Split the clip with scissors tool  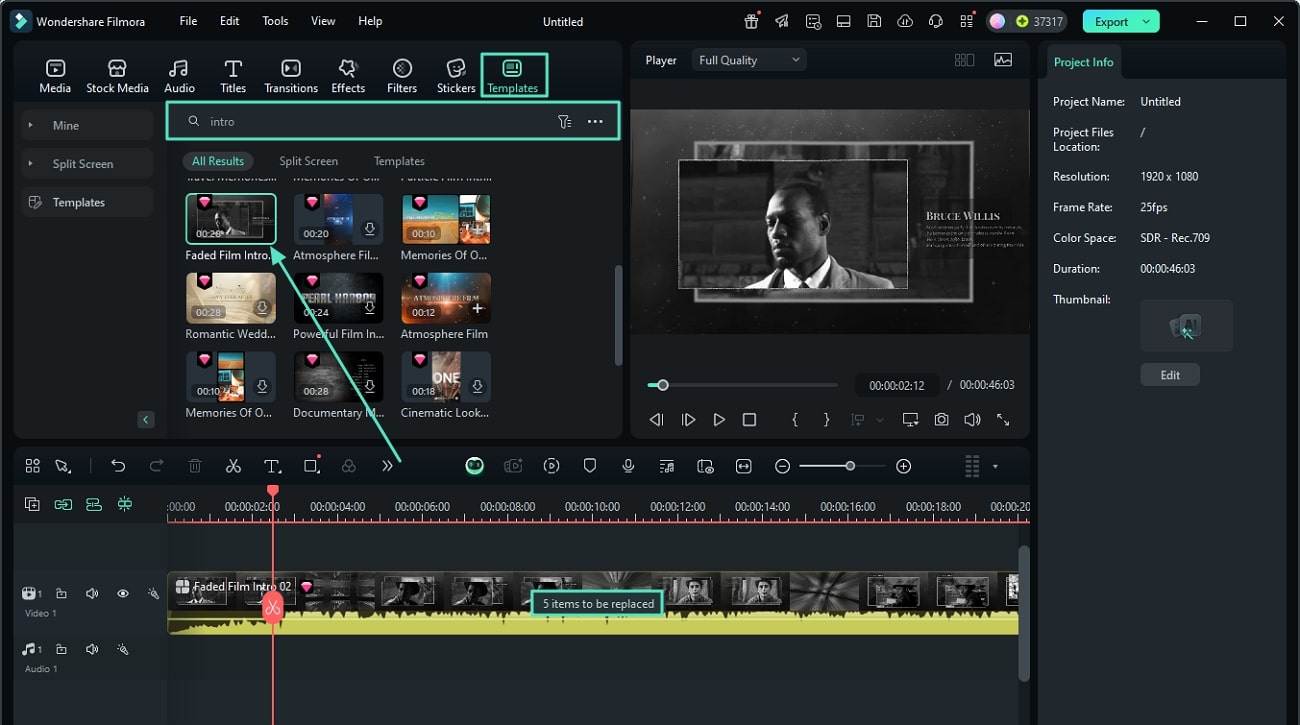pyautogui.click(x=233, y=466)
